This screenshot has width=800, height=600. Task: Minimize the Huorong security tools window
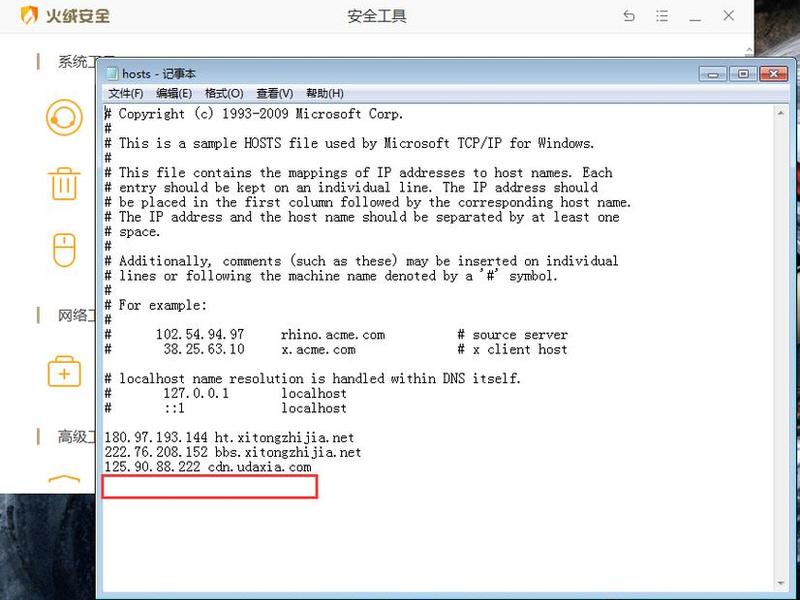point(695,19)
